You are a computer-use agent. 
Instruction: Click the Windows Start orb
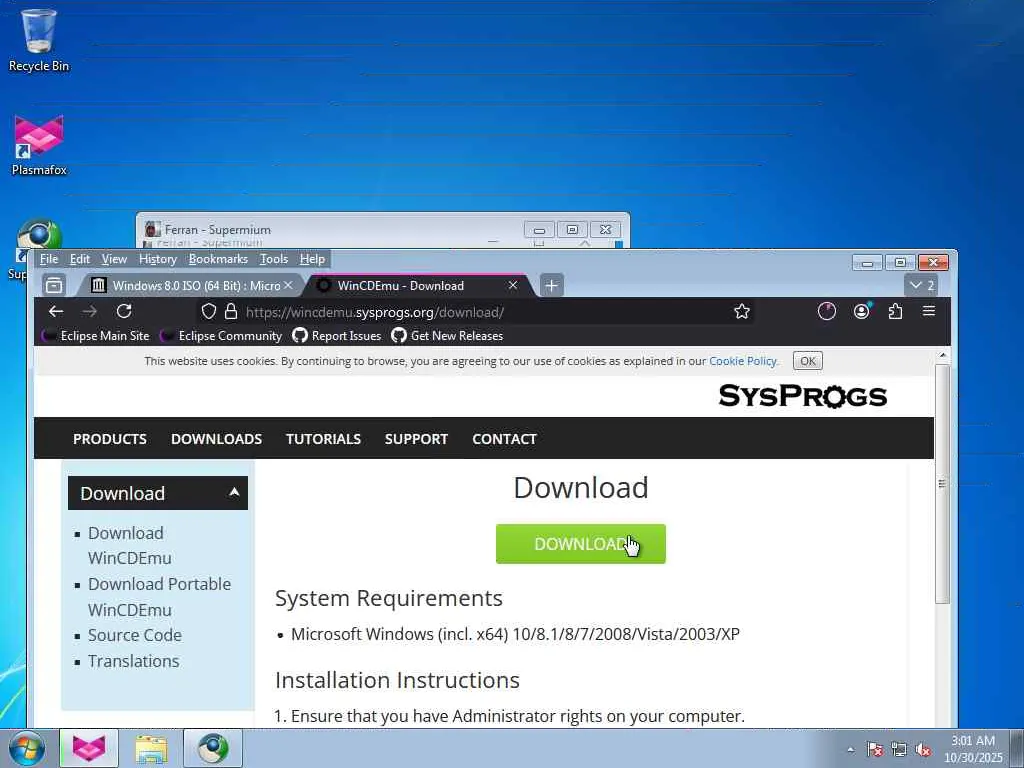click(27, 748)
